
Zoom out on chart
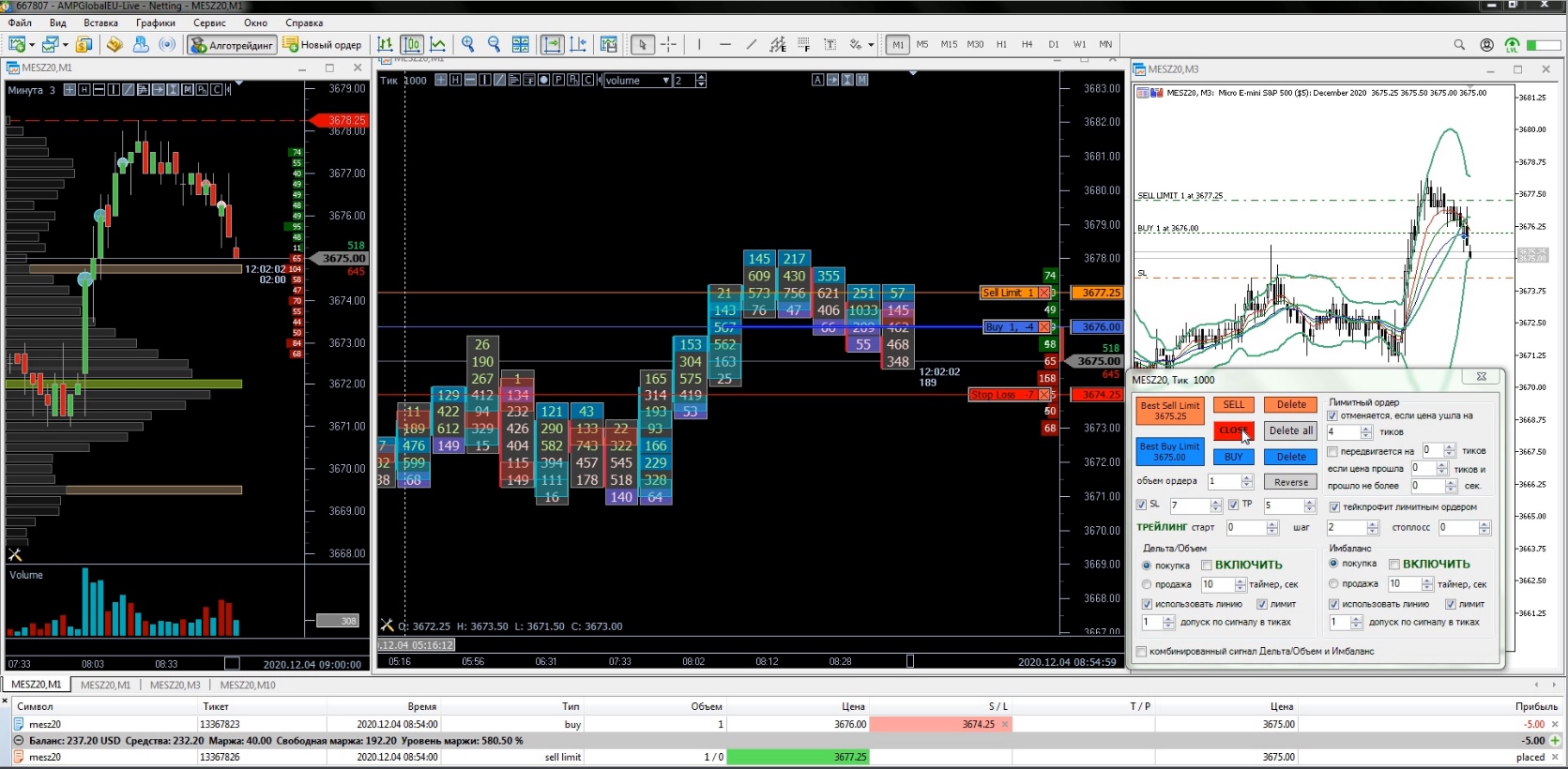[495, 44]
